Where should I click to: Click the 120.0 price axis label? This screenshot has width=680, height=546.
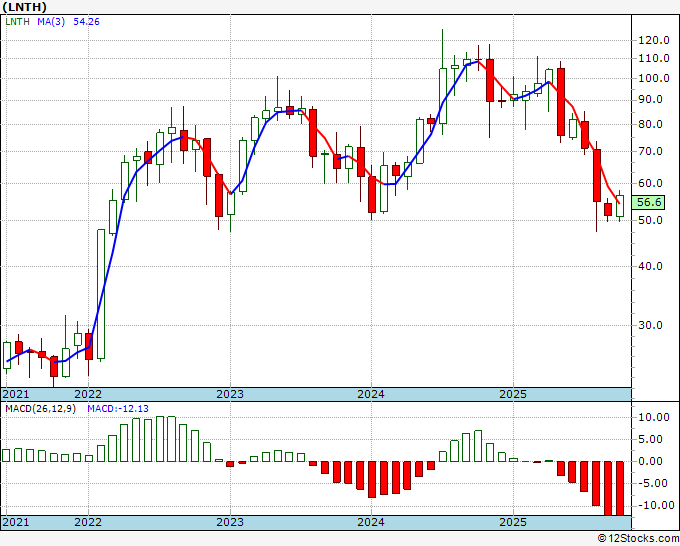[654, 40]
